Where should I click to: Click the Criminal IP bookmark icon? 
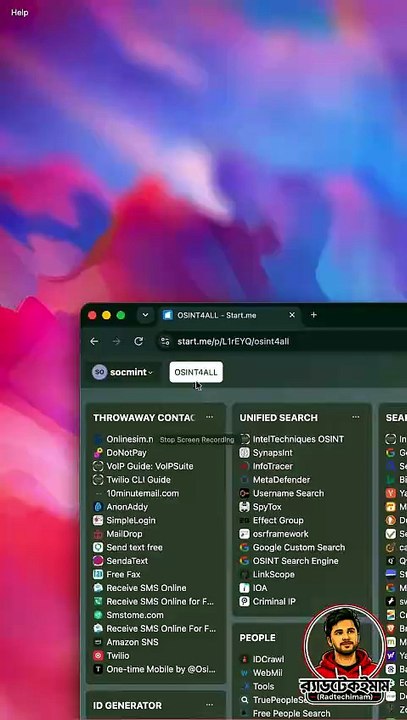tap(244, 602)
